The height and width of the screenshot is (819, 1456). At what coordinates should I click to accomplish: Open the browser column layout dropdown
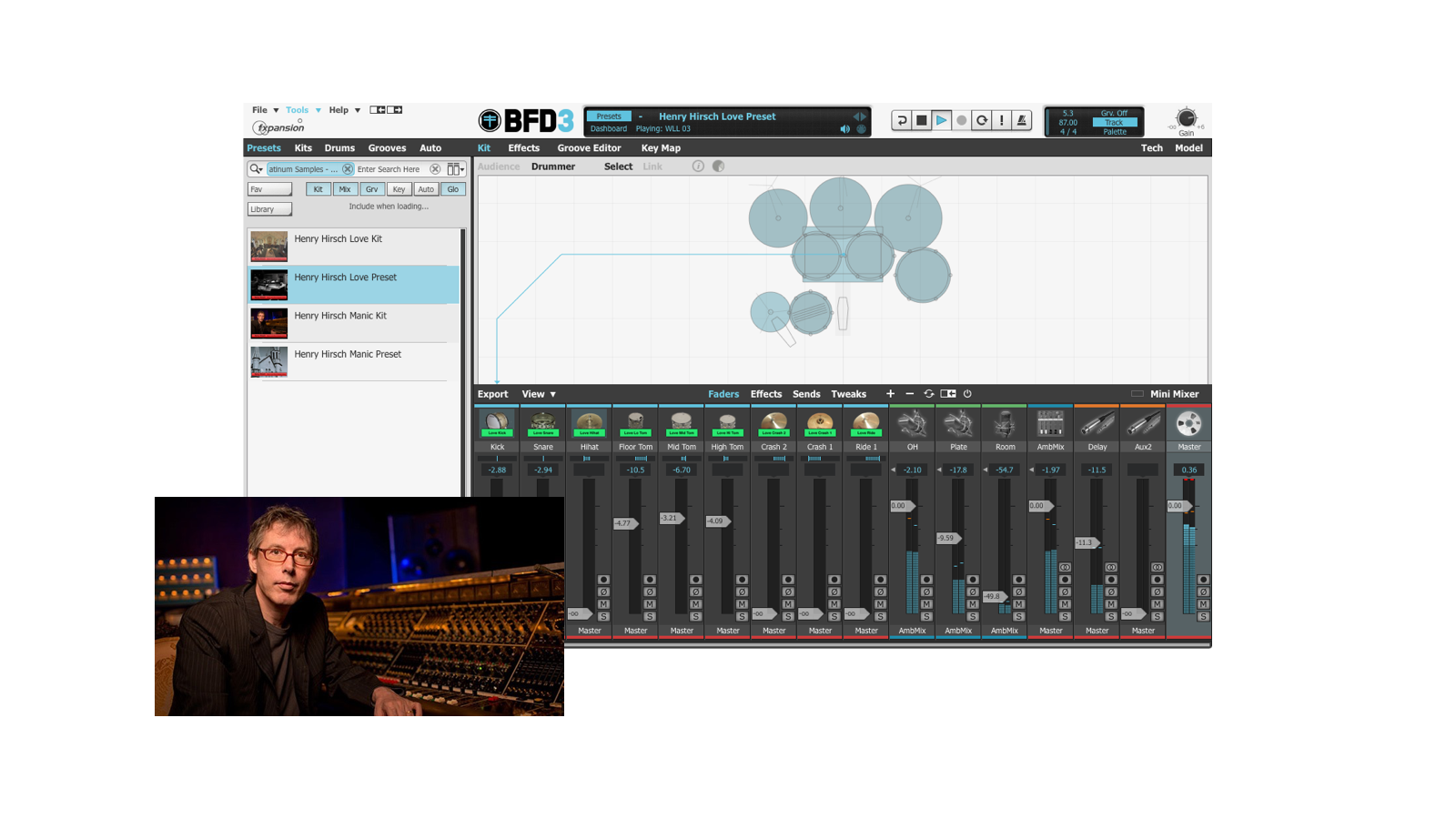pos(456,169)
